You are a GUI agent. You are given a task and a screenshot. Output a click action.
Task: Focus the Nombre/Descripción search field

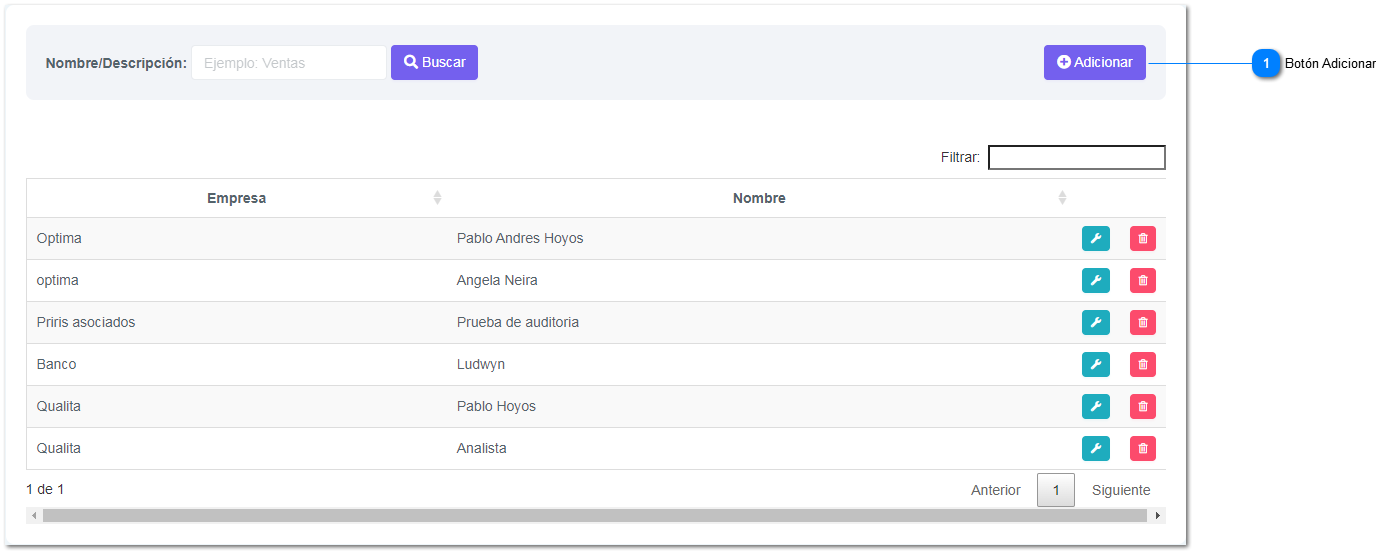coord(288,62)
